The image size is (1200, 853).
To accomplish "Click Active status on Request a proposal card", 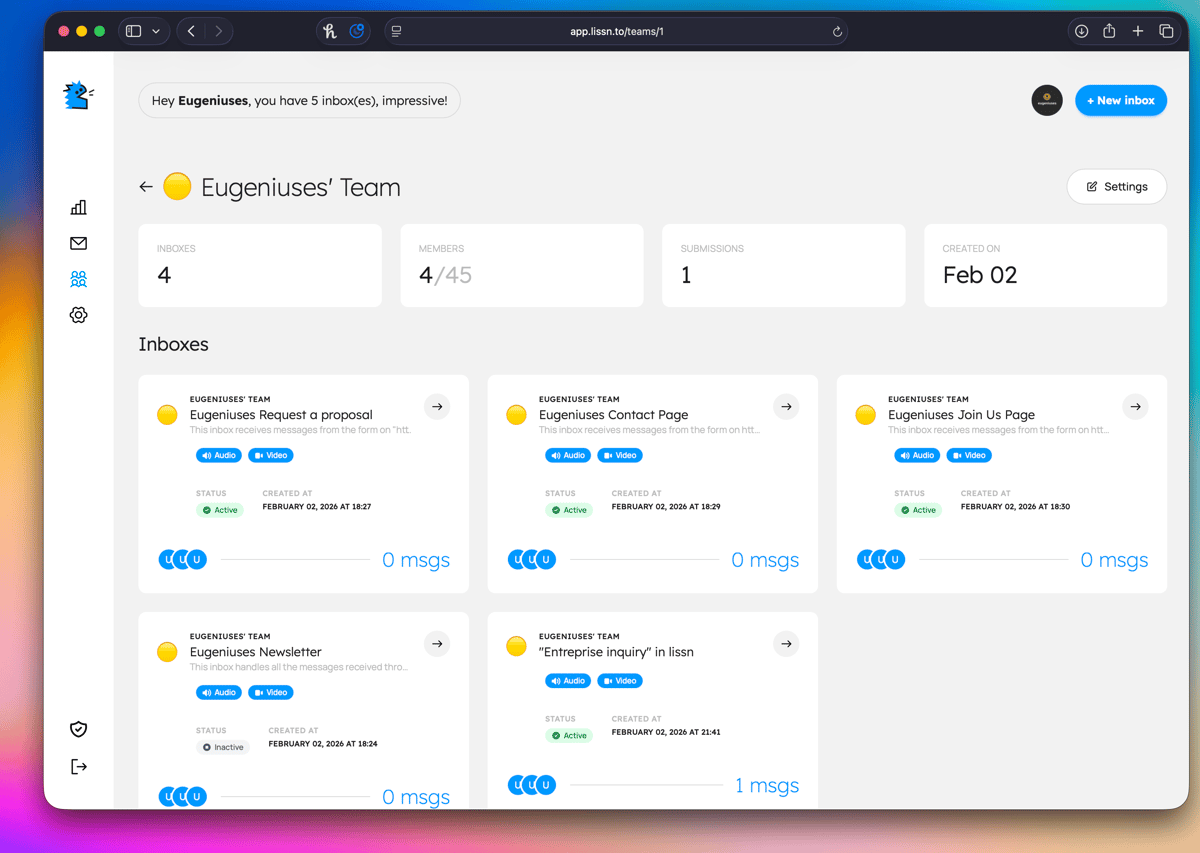I will [x=220, y=510].
